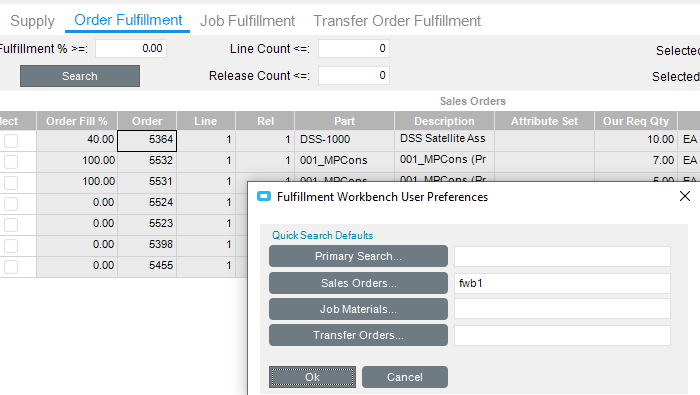The width and height of the screenshot is (700, 395).
Task: Click the Our Req Qty column header
Action: [x=636, y=121]
